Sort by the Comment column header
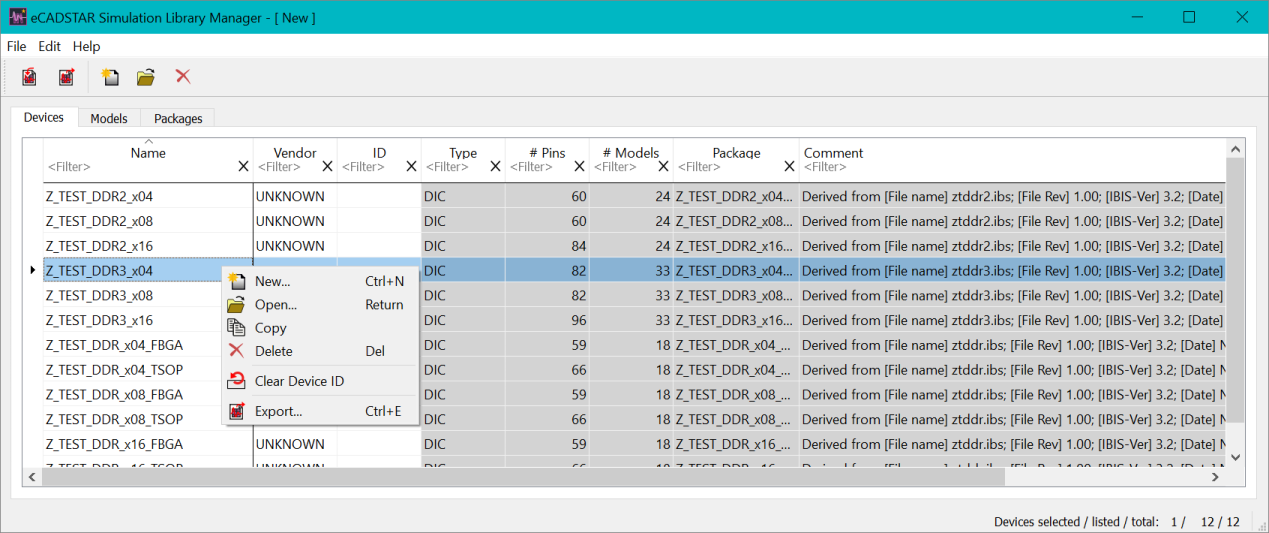1269x533 pixels. click(834, 153)
